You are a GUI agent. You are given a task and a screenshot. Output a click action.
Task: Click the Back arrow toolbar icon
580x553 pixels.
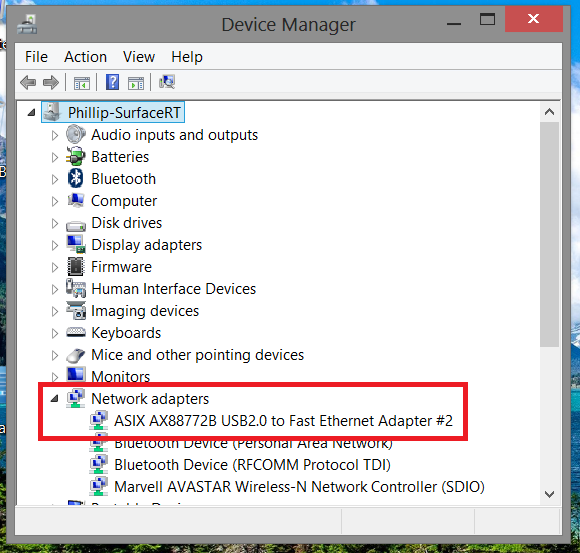(x=28, y=82)
